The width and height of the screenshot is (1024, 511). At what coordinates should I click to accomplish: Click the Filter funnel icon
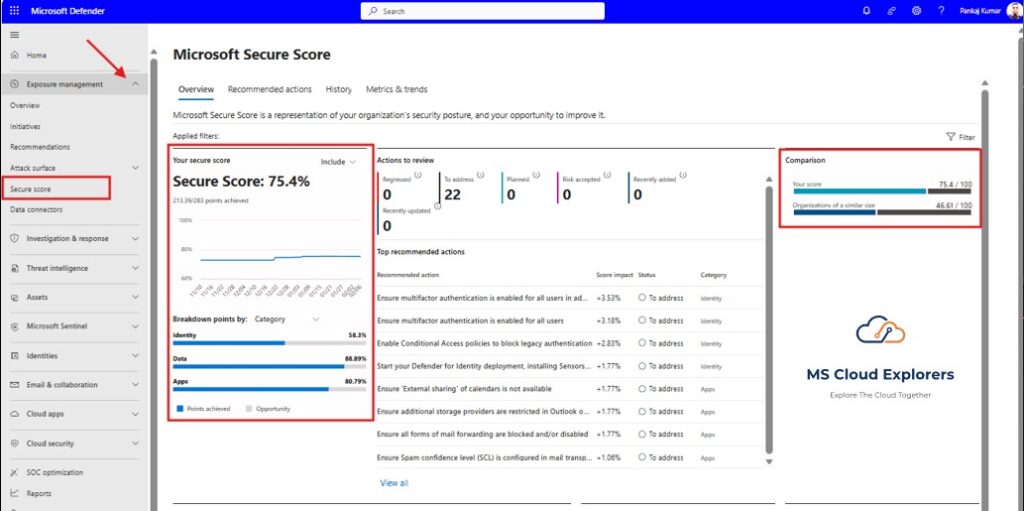pyautogui.click(x=950, y=137)
